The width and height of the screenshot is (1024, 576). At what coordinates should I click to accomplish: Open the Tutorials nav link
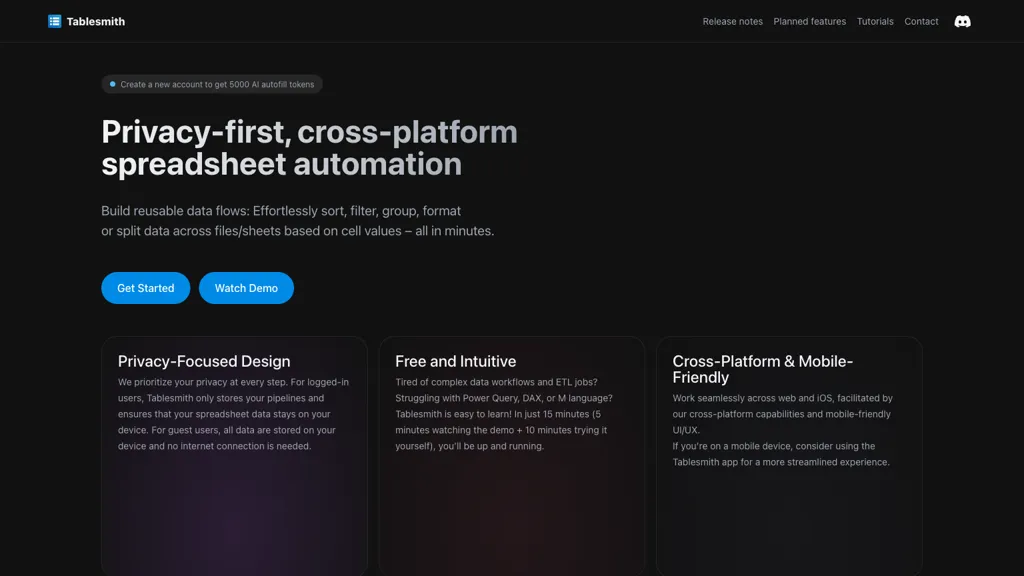coord(874,22)
